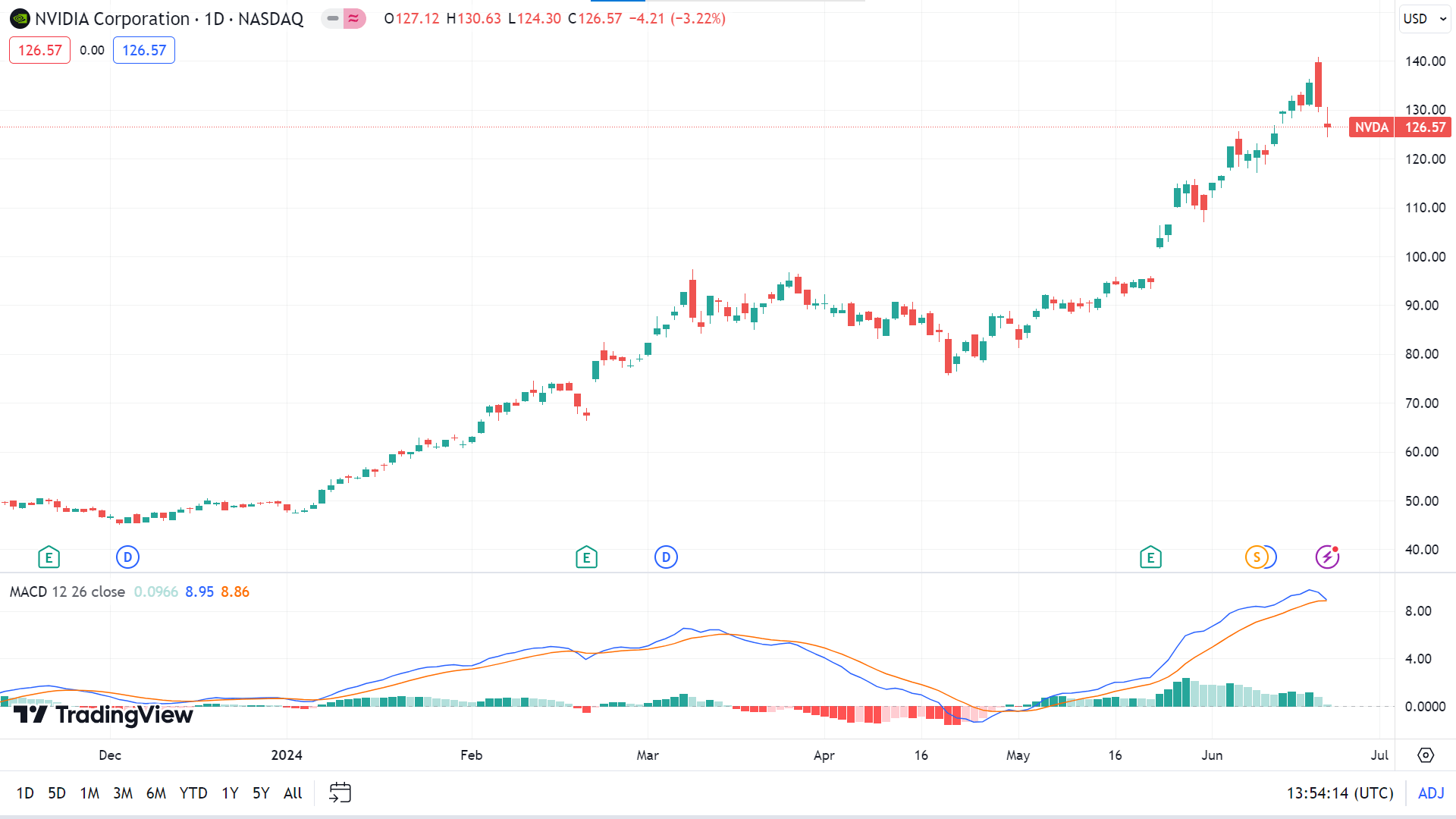The width and height of the screenshot is (1456, 819).
Task: Click the red sell price 126.57 button
Action: (x=39, y=50)
